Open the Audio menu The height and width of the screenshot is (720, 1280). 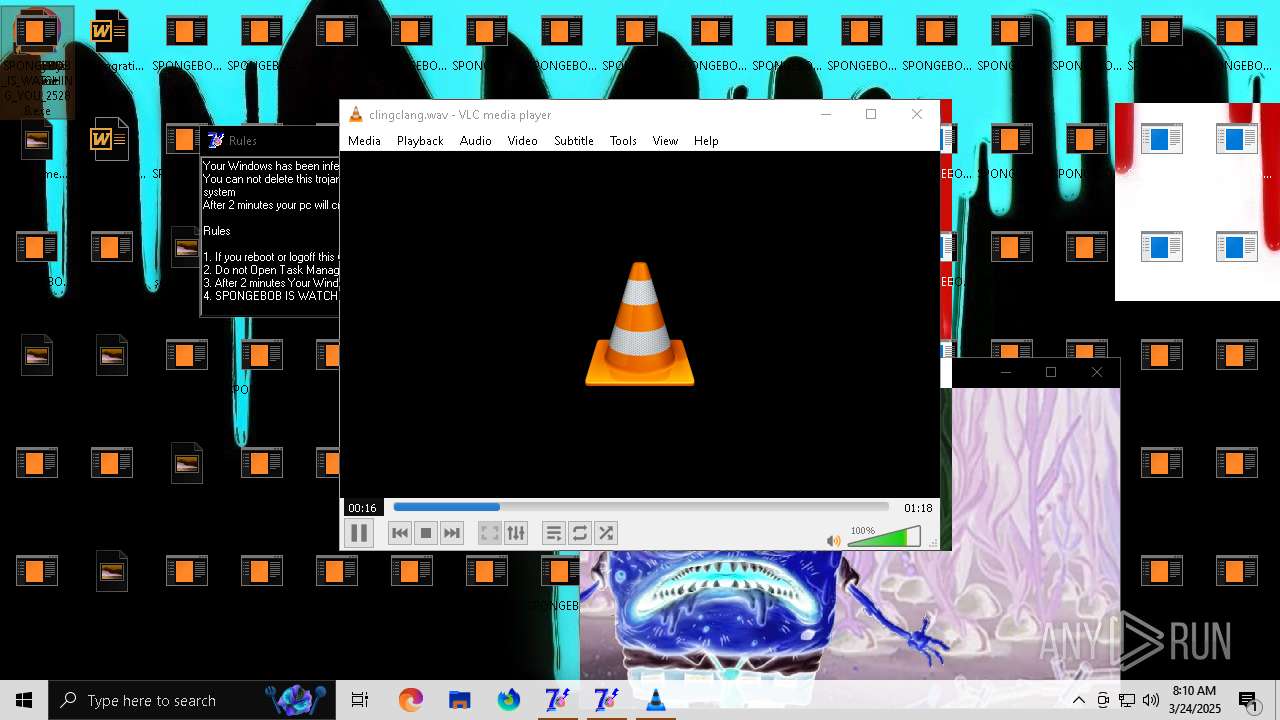[476, 141]
